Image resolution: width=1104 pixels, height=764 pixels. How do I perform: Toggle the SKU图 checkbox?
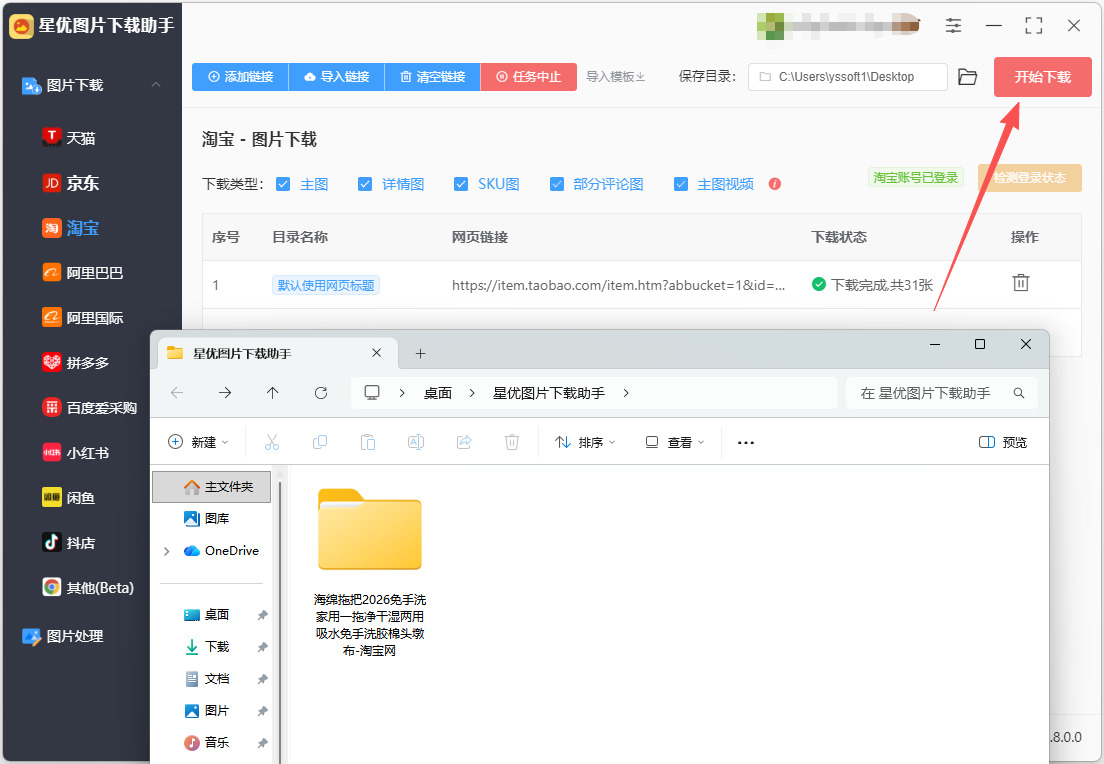click(x=460, y=184)
